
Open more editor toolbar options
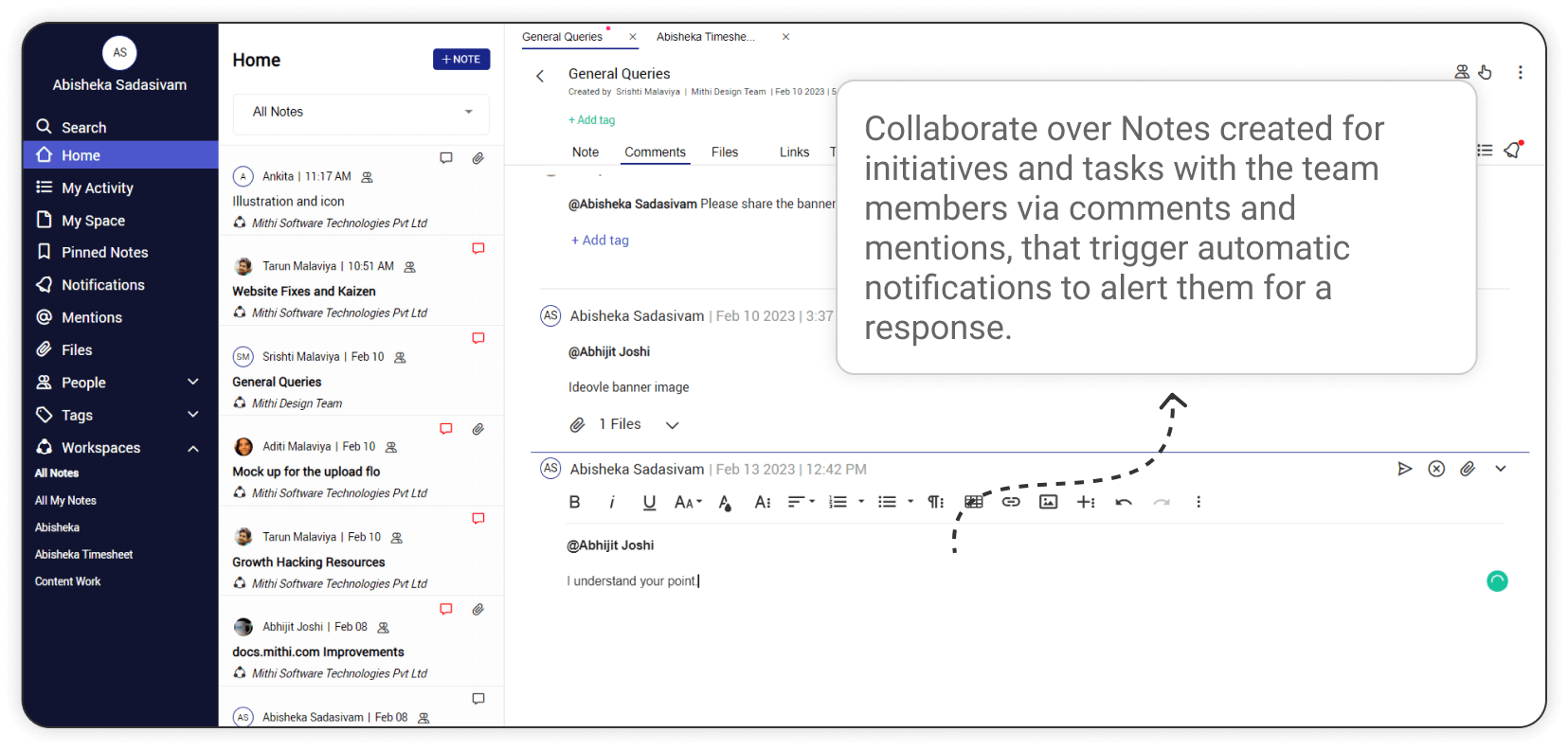1199,502
